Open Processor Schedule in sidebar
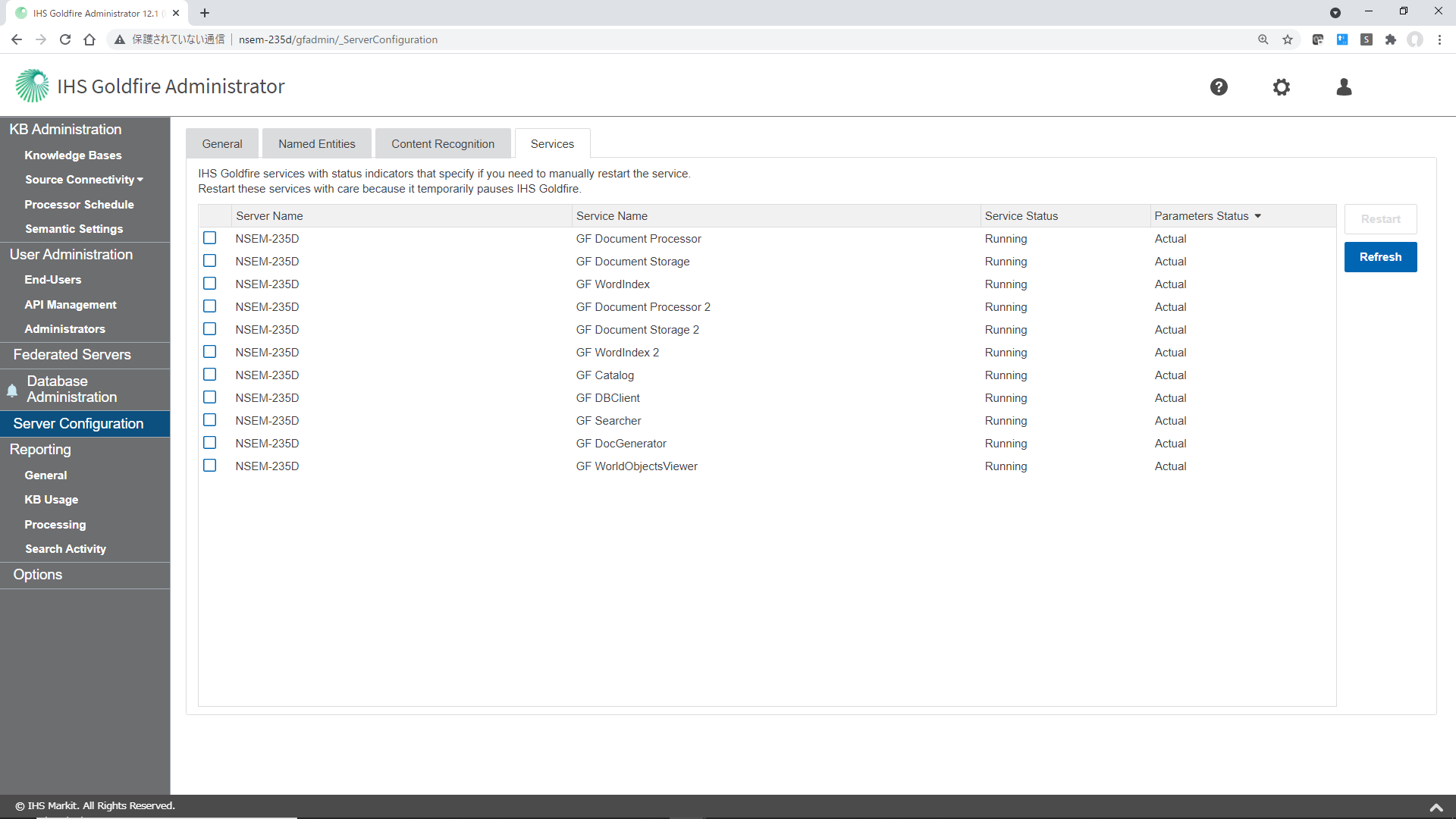The height and width of the screenshot is (819, 1456). click(79, 205)
